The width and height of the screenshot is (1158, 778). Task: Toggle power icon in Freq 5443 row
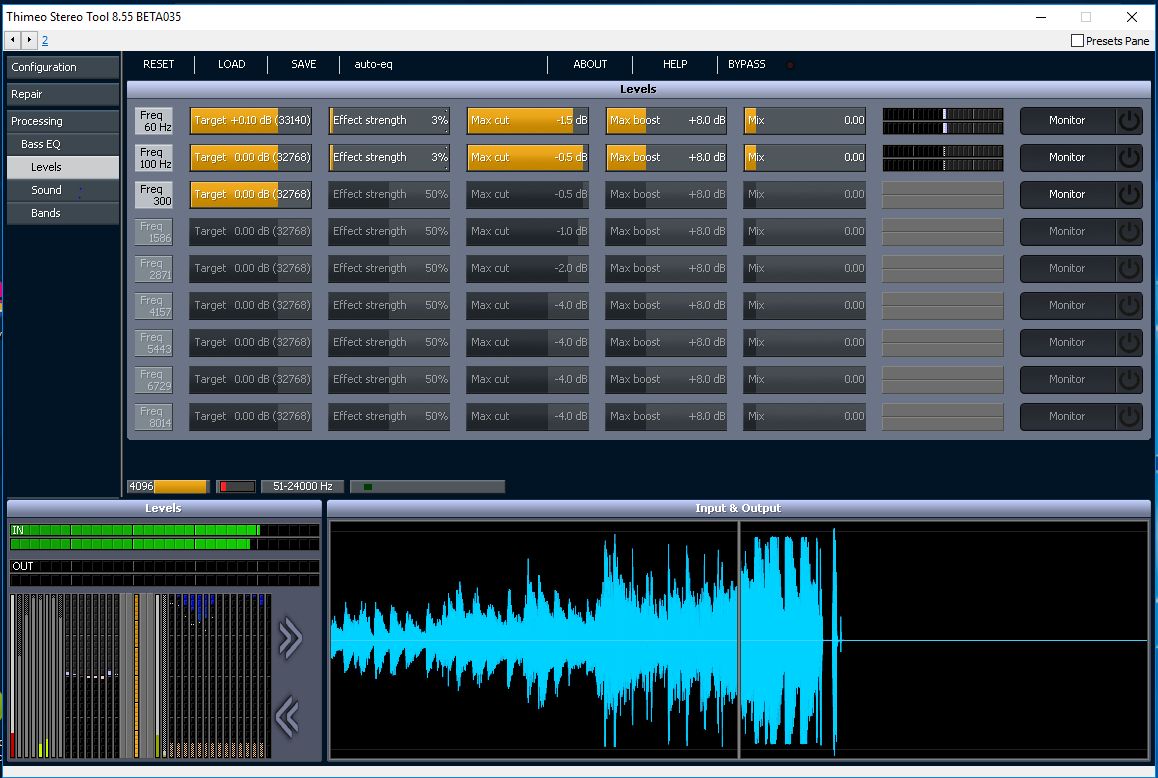[x=1128, y=342]
